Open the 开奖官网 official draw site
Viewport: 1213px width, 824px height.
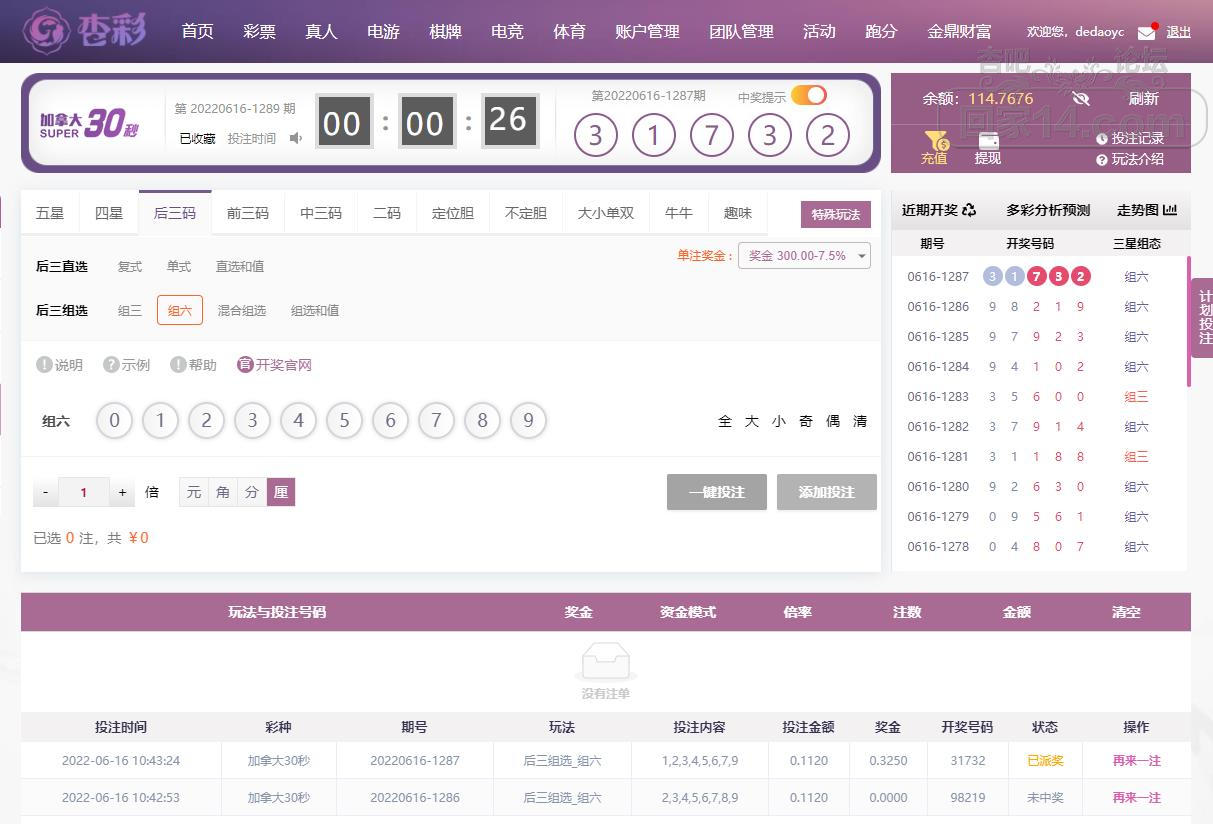[x=274, y=365]
